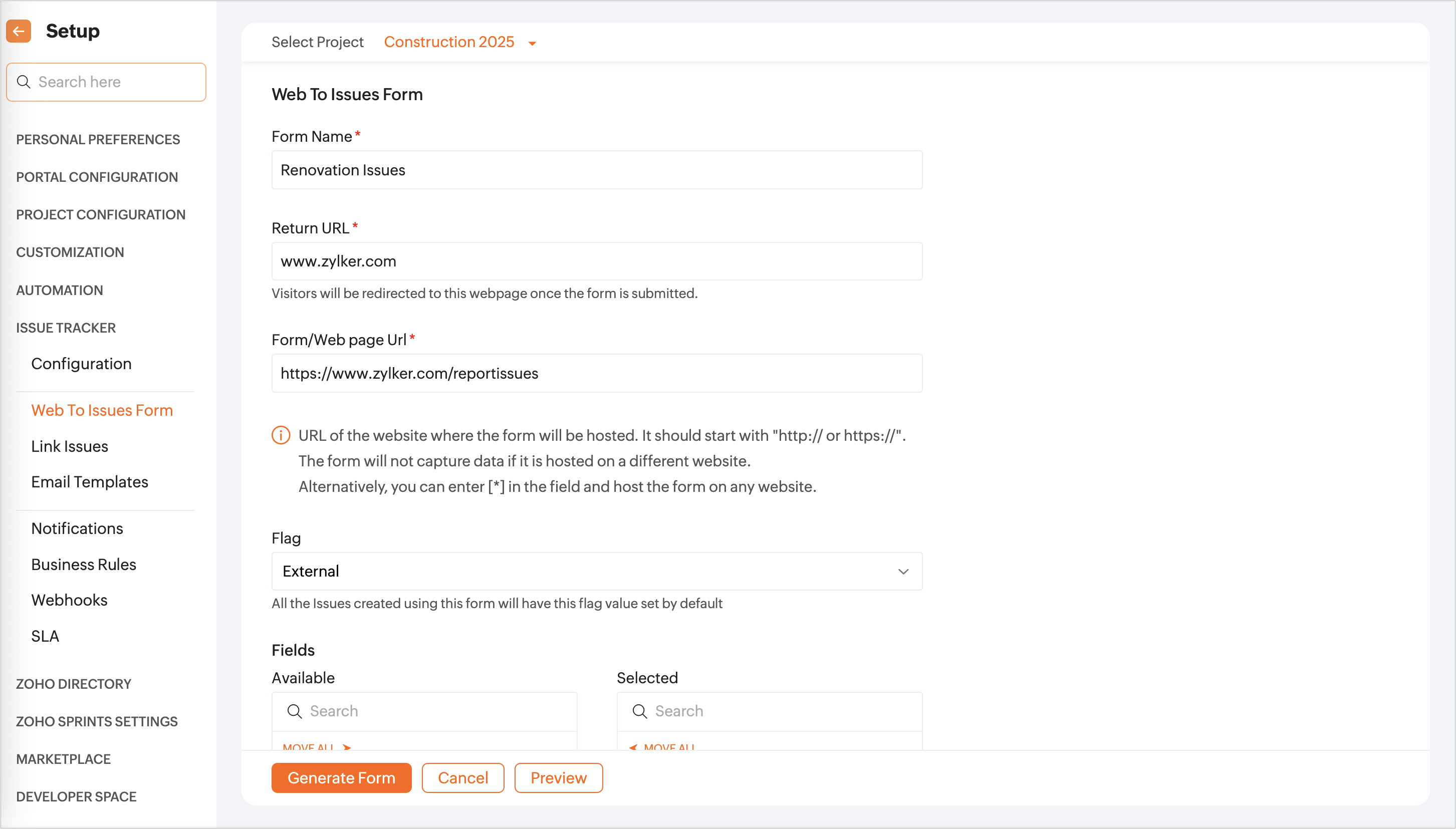
Task: Click the Form Name input field
Action: (x=596, y=170)
